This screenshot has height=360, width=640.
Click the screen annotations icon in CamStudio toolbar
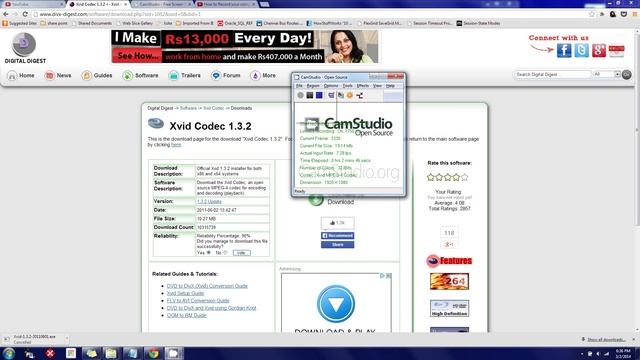(340, 95)
